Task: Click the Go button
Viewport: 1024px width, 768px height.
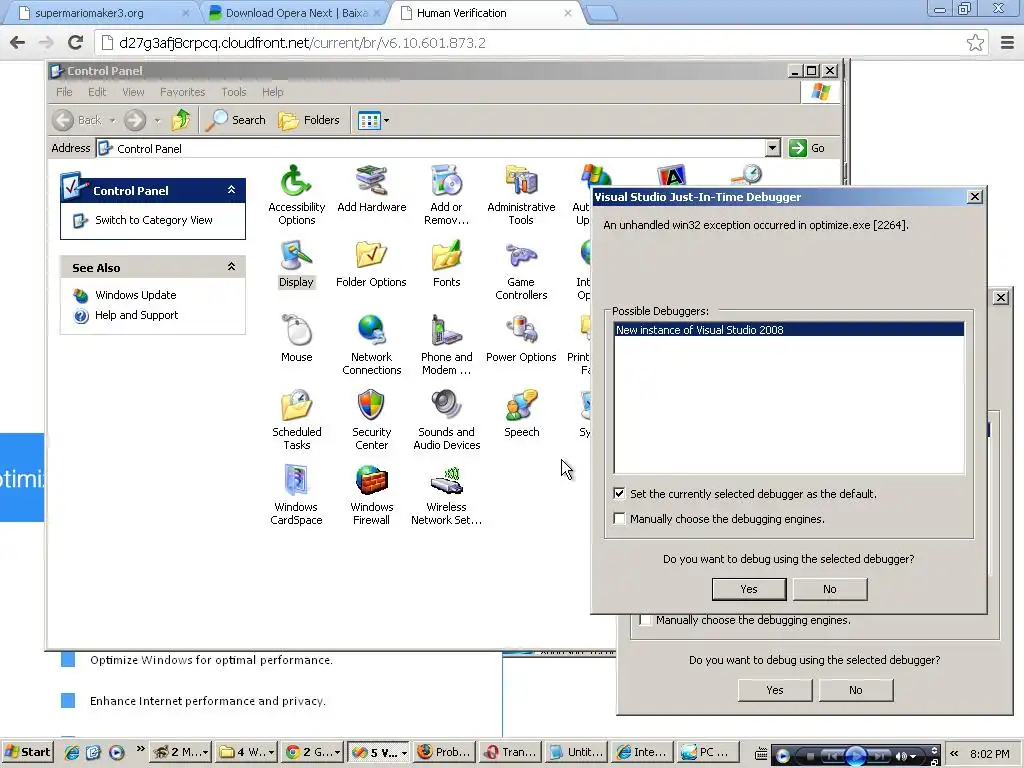Action: click(x=807, y=148)
